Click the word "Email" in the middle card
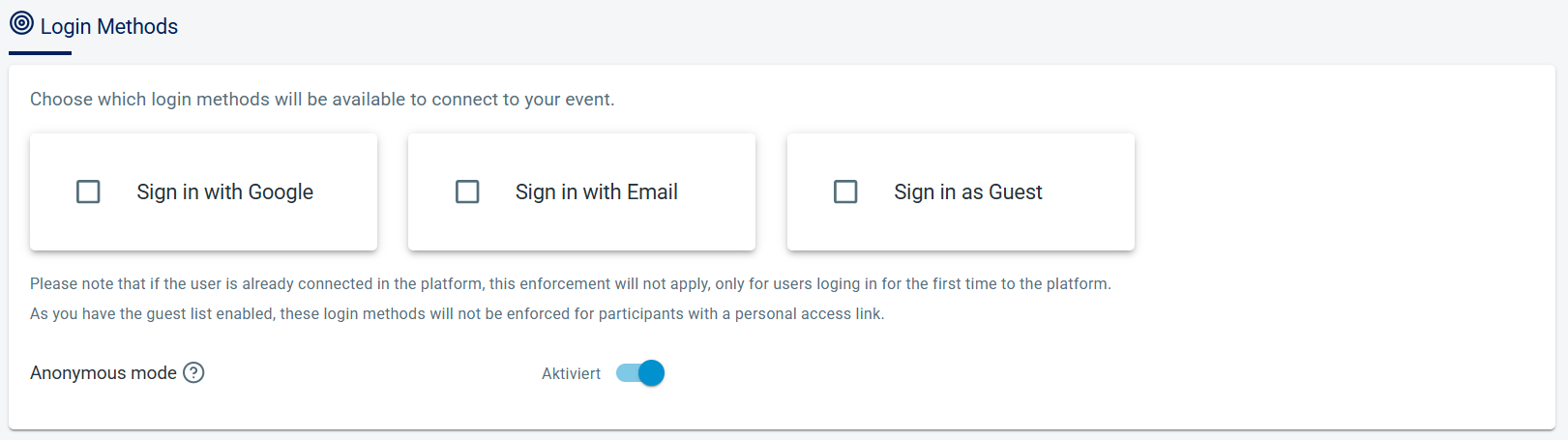1568x440 pixels. pos(652,191)
